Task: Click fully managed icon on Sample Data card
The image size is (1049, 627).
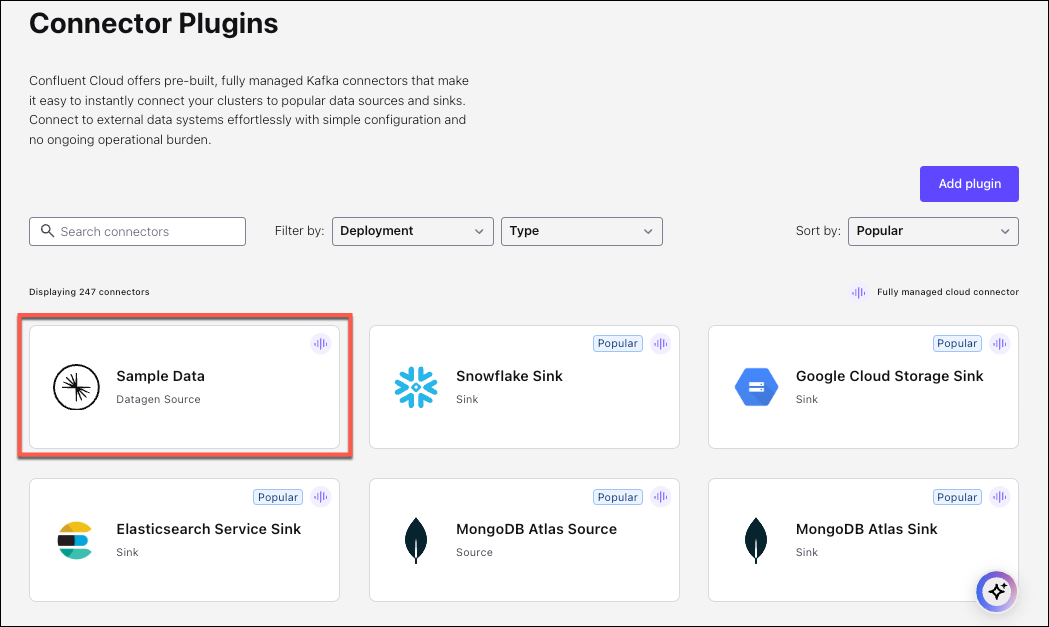Action: 320,344
